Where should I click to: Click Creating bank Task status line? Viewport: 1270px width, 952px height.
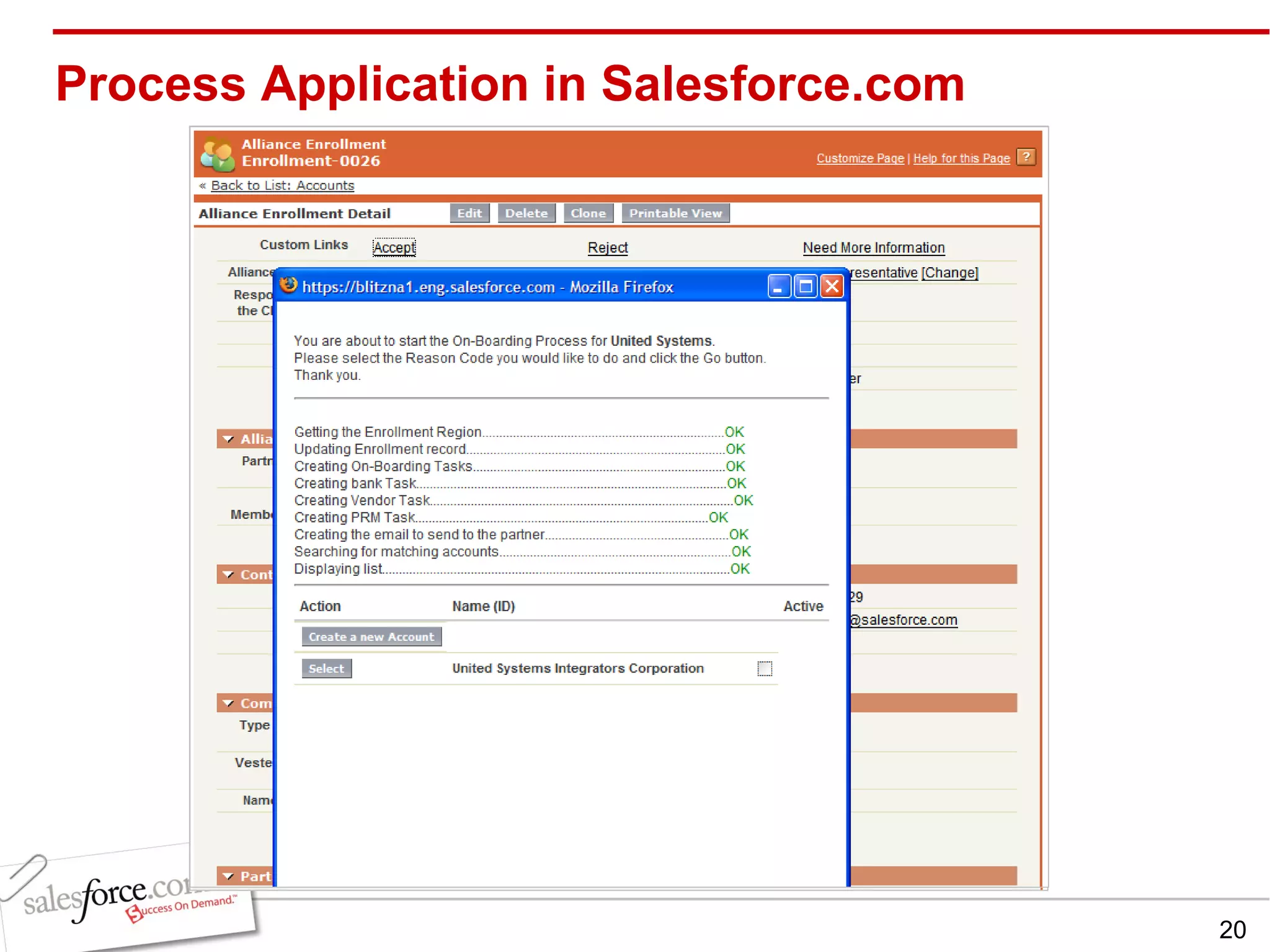point(520,483)
